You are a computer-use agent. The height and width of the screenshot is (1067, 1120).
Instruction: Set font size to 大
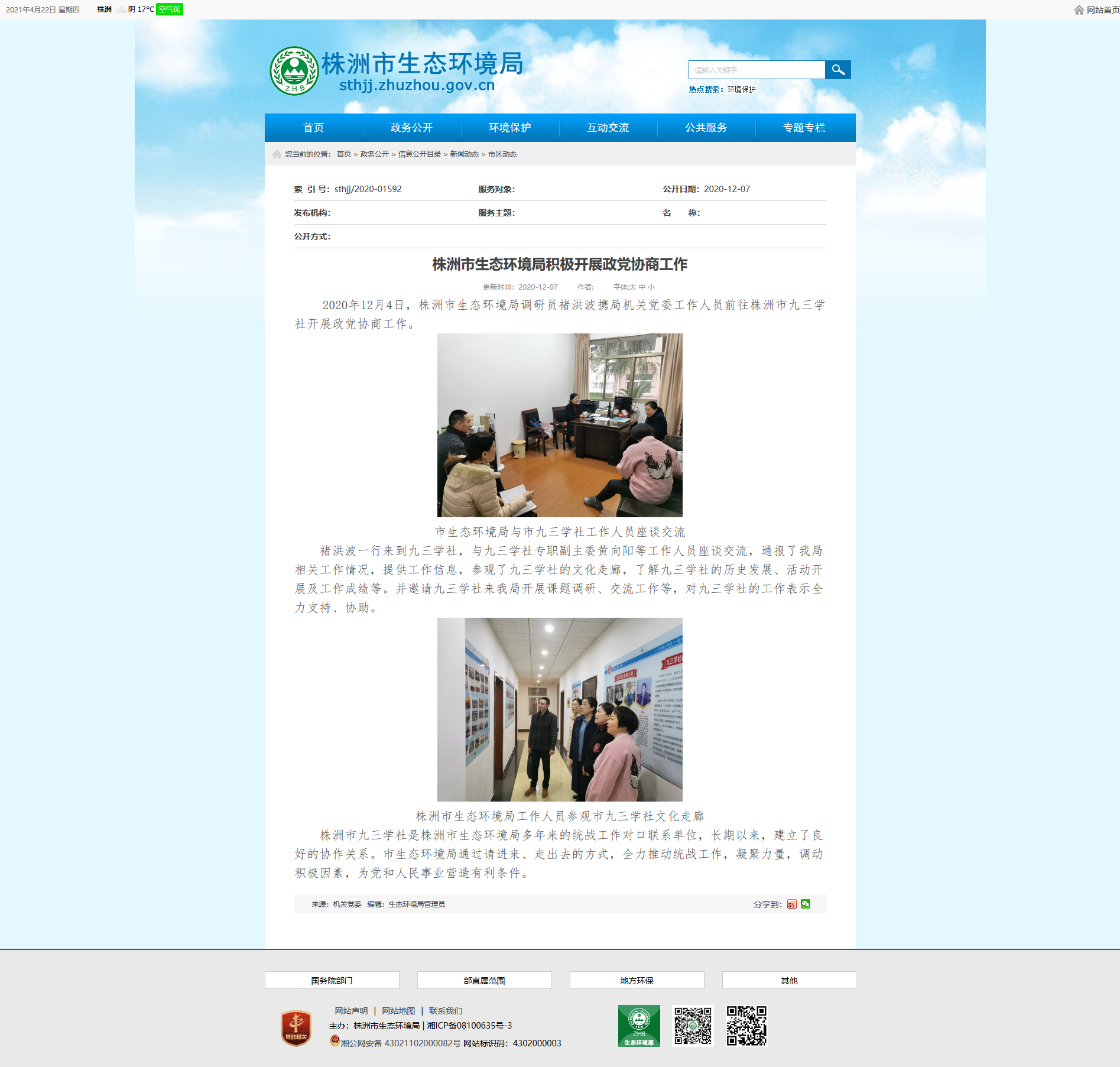pyautogui.click(x=633, y=287)
